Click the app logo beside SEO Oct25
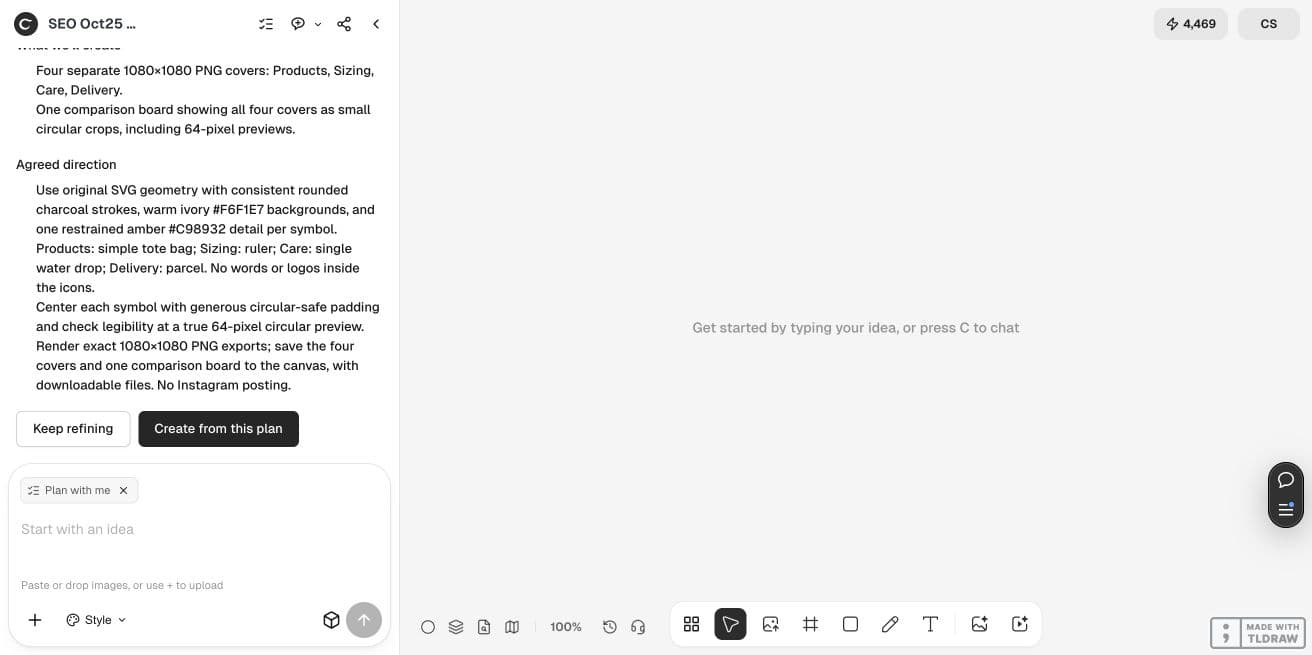1312x655 pixels. (x=26, y=24)
